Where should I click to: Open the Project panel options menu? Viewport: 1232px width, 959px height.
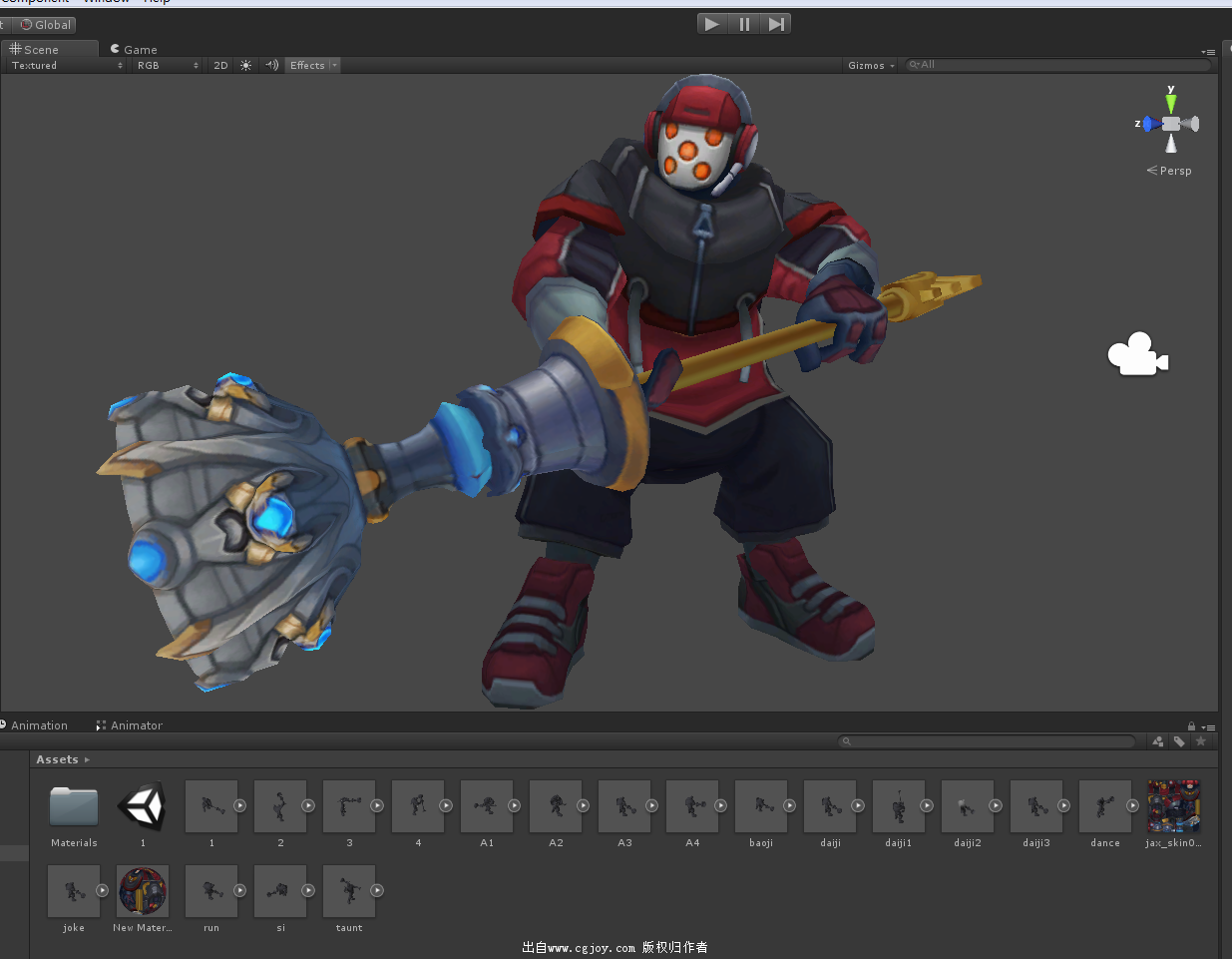(x=1209, y=727)
